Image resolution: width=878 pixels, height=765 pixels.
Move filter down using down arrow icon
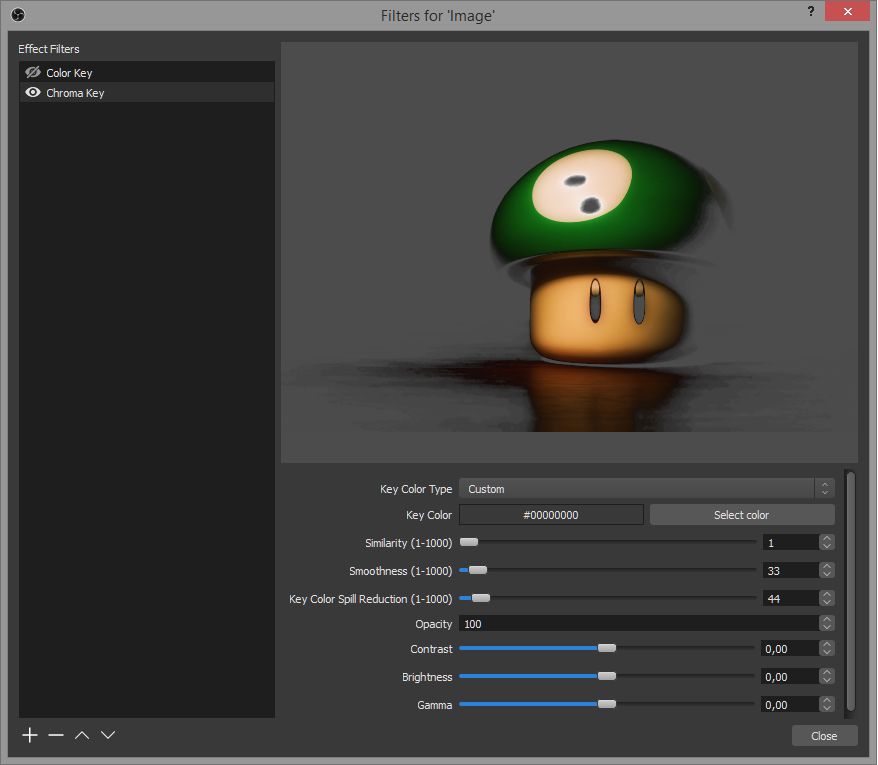[107, 735]
